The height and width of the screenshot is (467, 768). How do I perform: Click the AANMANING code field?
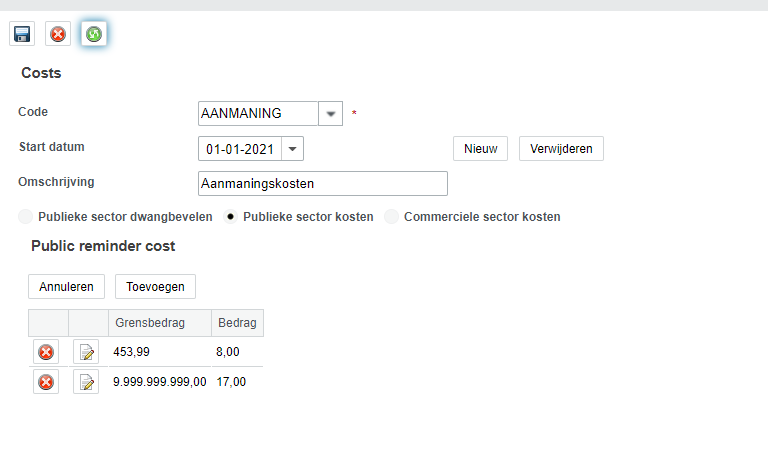[258, 114]
